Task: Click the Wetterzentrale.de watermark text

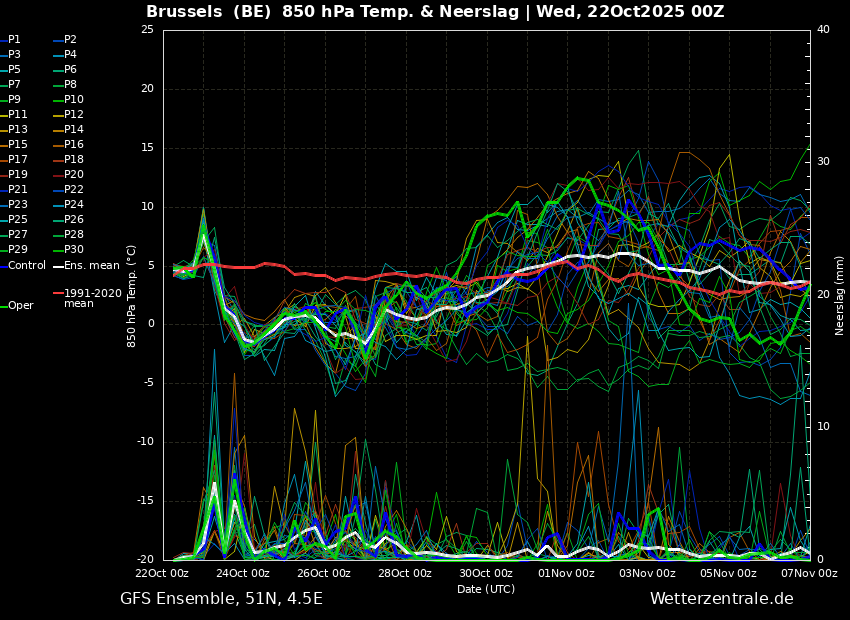Action: coord(721,599)
